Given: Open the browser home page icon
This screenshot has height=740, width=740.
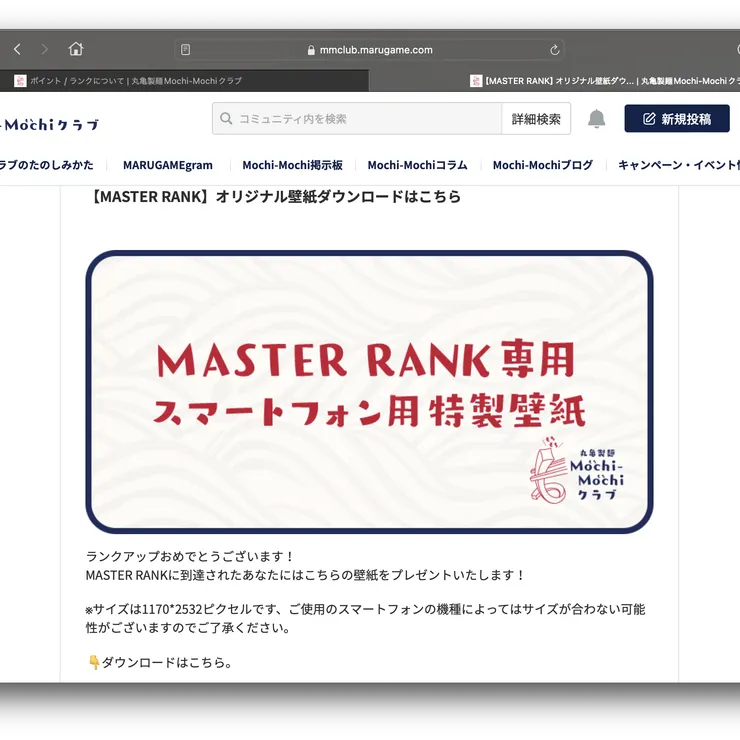Looking at the screenshot, I should (76, 49).
